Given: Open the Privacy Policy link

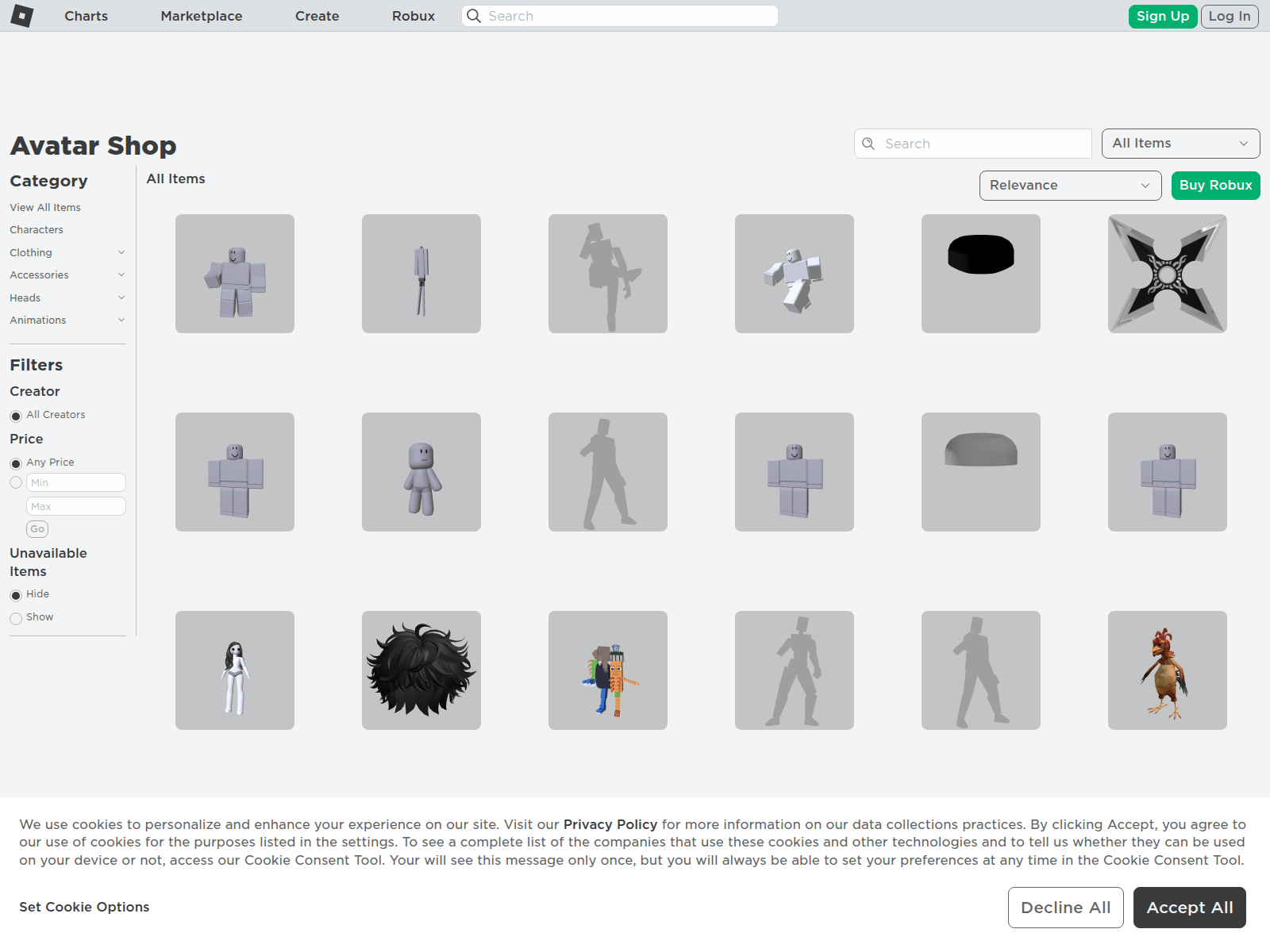Looking at the screenshot, I should click(610, 824).
